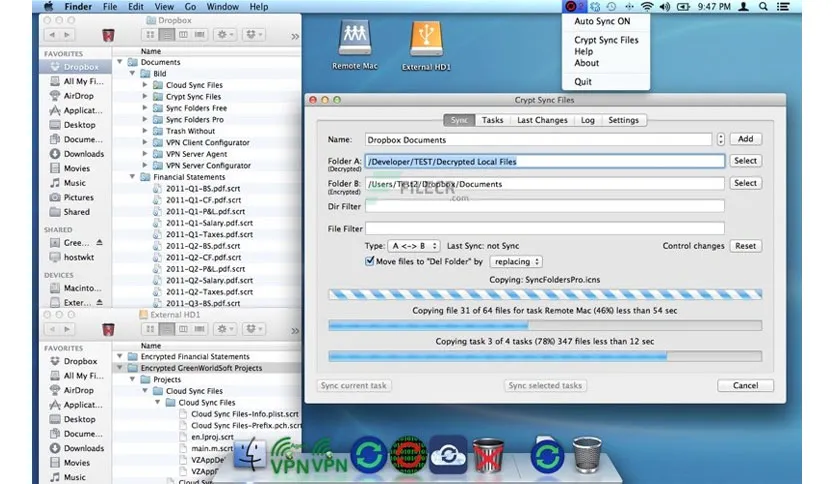This screenshot has height=484, width=836.
Task: Expand Encrypted Financial Statements in External HD1
Action: click(120, 356)
